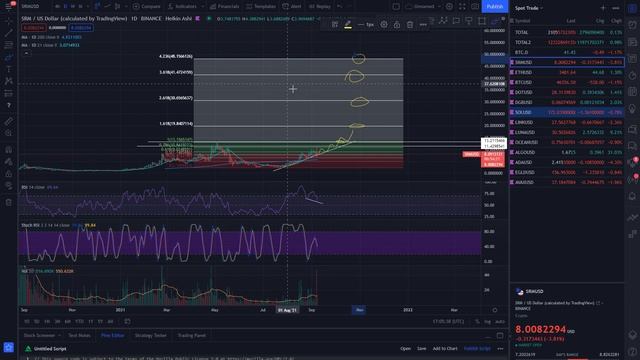Open chart settings gear at top right
The height and width of the screenshot is (360, 640).
[x=449, y=7]
